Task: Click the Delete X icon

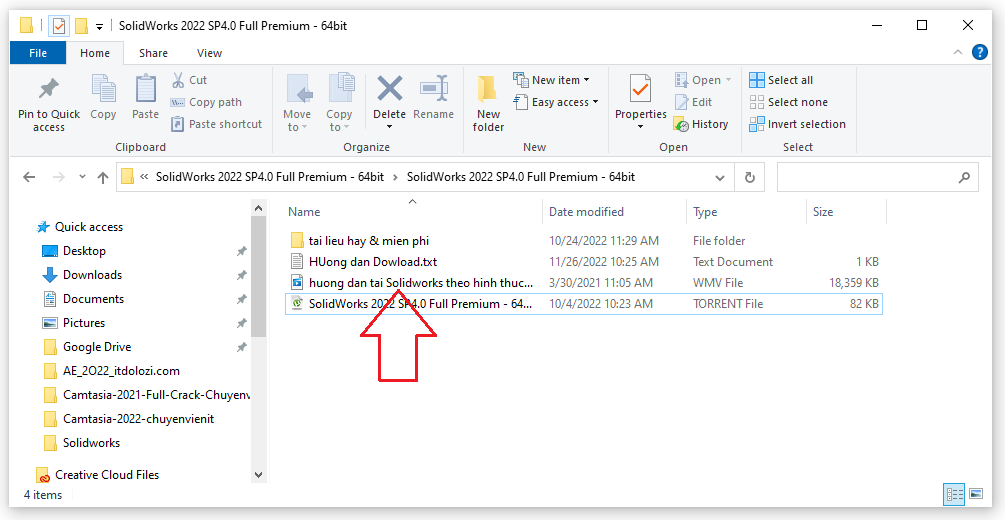Action: click(x=390, y=89)
